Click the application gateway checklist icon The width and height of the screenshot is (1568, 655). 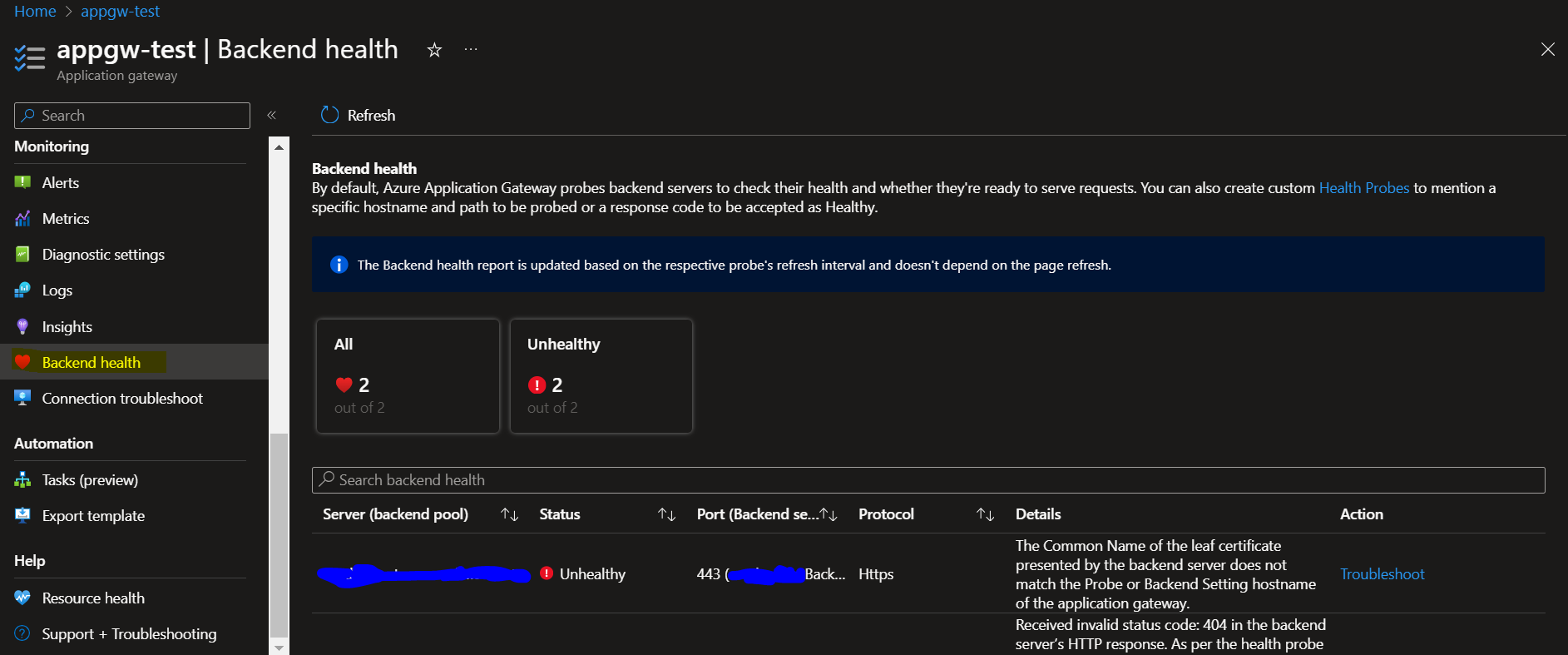click(x=30, y=58)
